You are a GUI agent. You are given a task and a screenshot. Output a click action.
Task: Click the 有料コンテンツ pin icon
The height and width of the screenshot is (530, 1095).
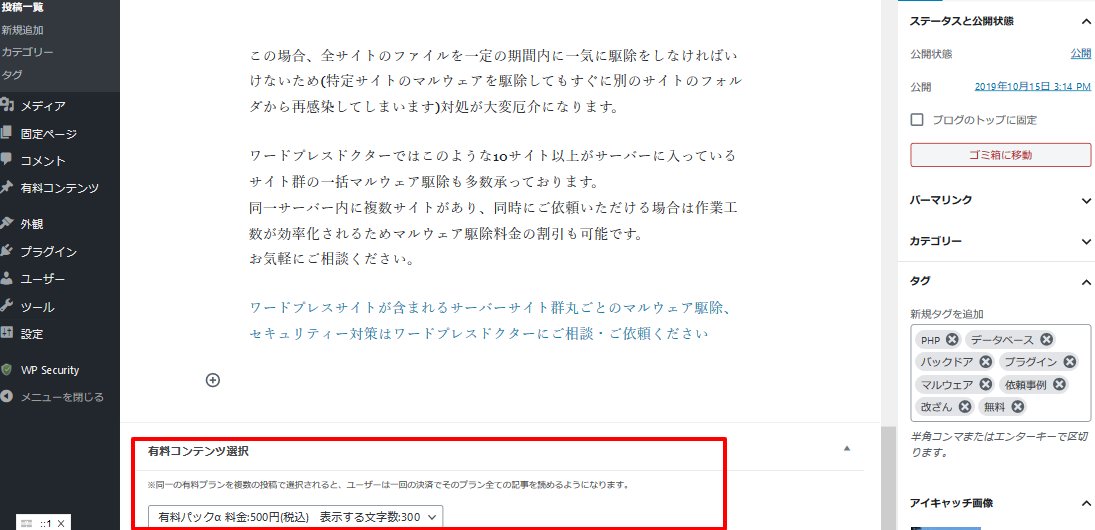[x=7, y=187]
